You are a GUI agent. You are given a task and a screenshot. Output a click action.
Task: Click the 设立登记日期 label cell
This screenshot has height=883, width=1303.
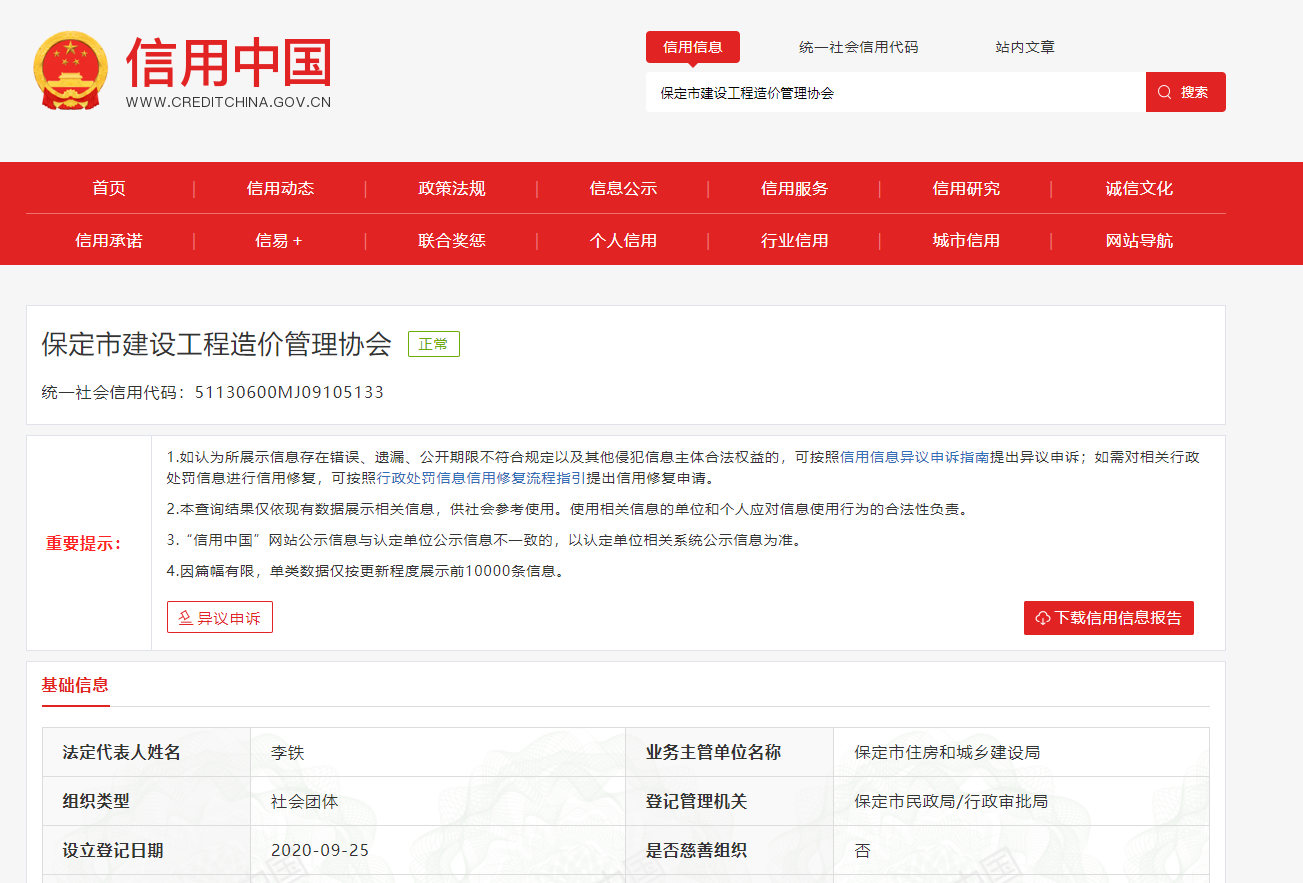click(x=147, y=851)
